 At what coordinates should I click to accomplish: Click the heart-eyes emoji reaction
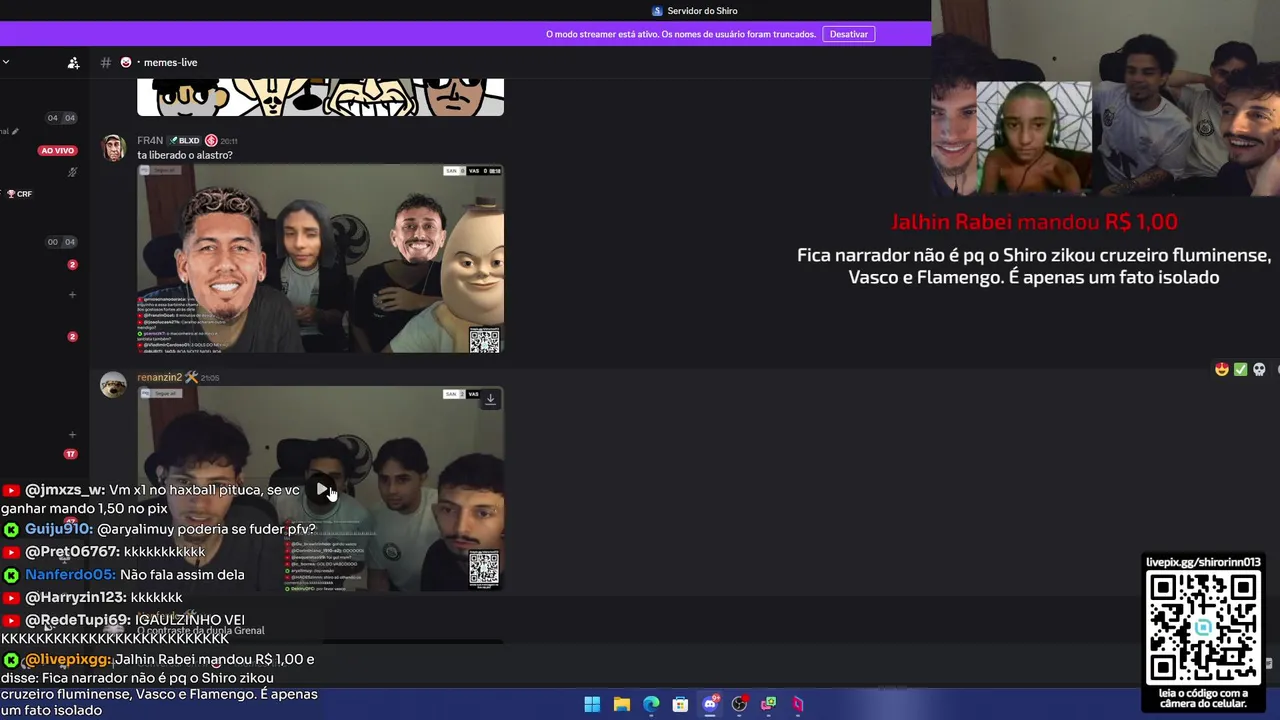[1221, 369]
